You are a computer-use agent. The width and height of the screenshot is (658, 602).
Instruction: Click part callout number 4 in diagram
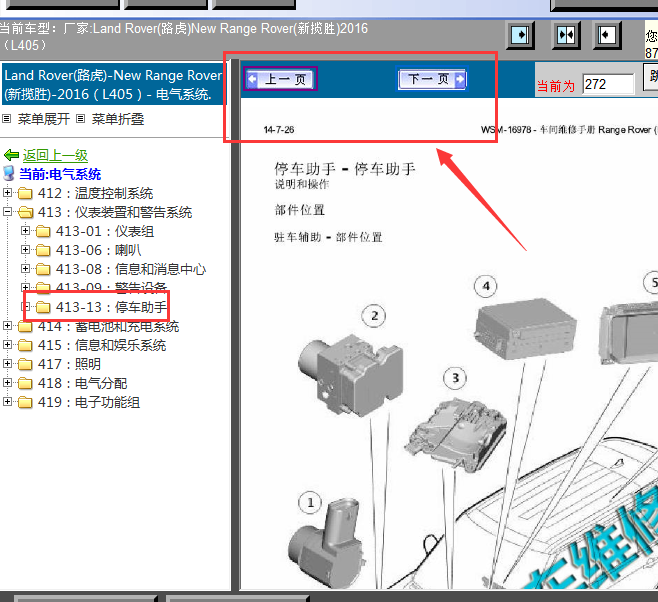tap(486, 286)
